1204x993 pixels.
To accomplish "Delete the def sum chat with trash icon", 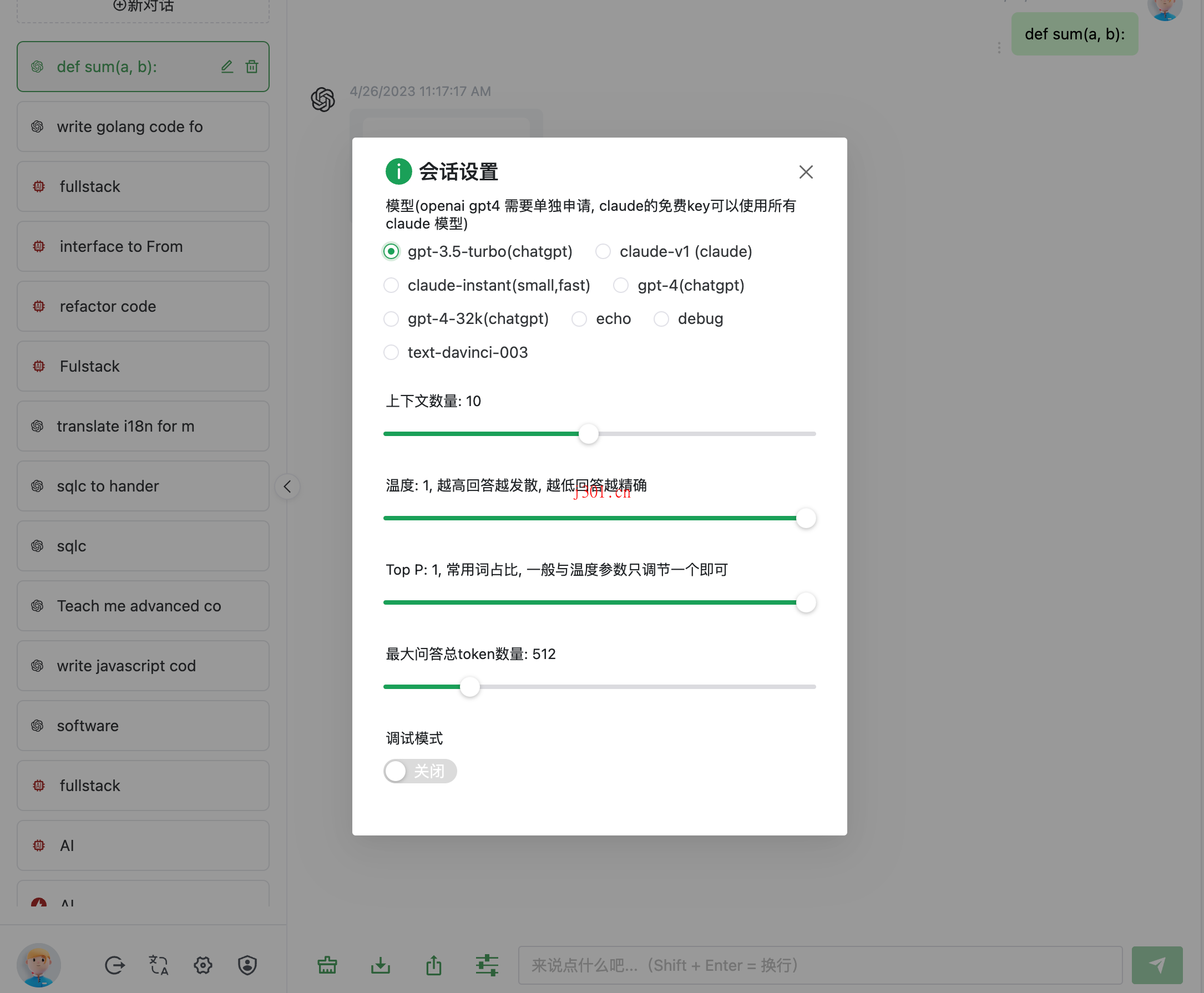I will coord(252,67).
